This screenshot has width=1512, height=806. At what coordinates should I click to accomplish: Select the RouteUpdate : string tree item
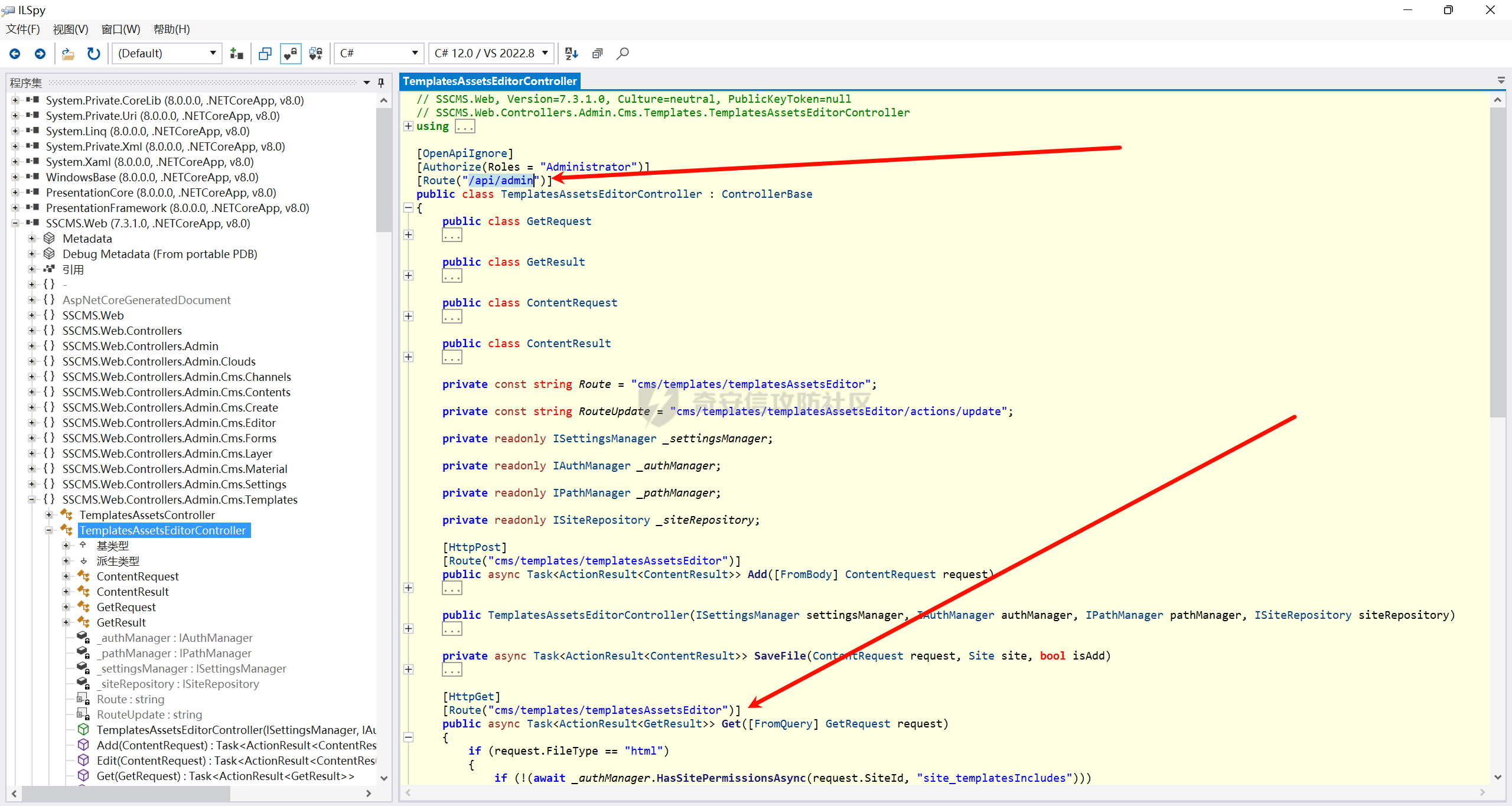click(149, 714)
